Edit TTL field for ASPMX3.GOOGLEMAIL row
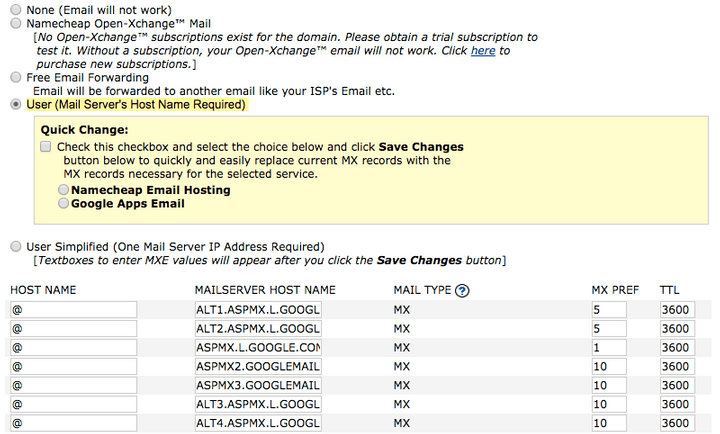This screenshot has height=434, width=720. (677, 385)
